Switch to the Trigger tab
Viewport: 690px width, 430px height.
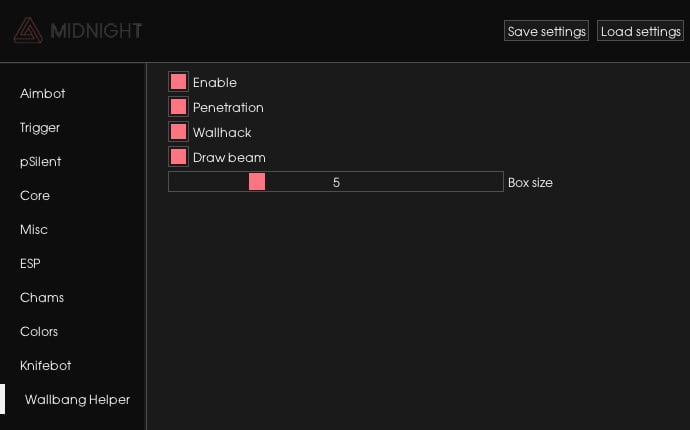click(x=40, y=128)
